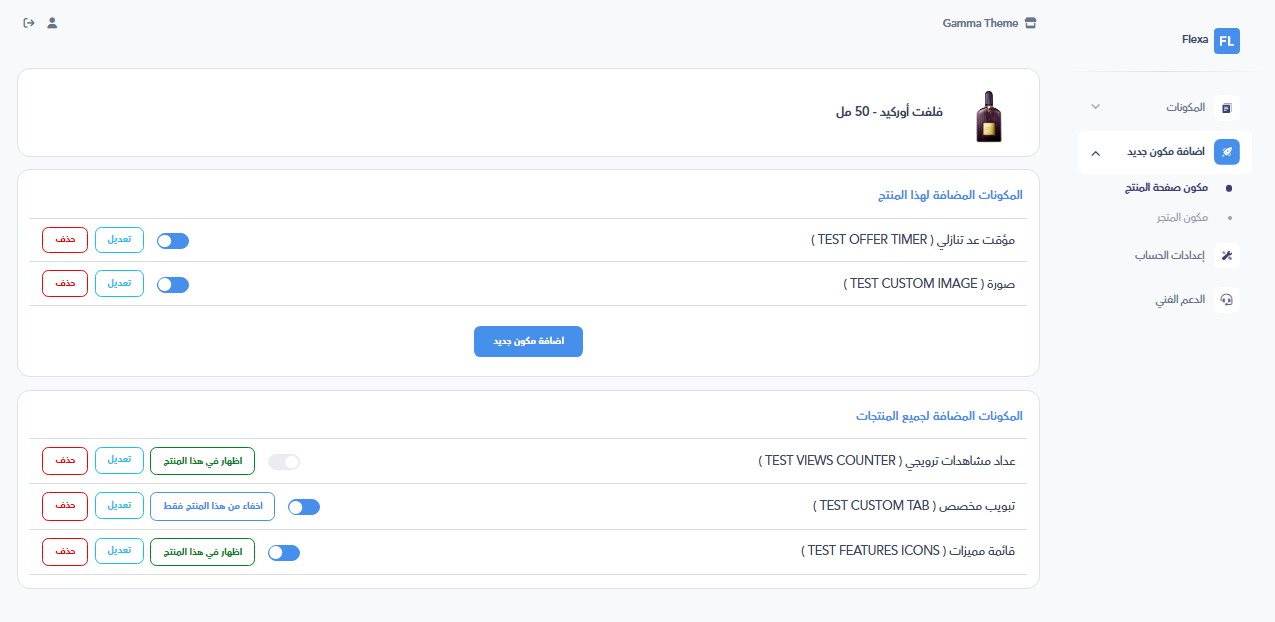
Task: Click اخفاء من هذا المنتج فقط button
Action: click(x=212, y=506)
